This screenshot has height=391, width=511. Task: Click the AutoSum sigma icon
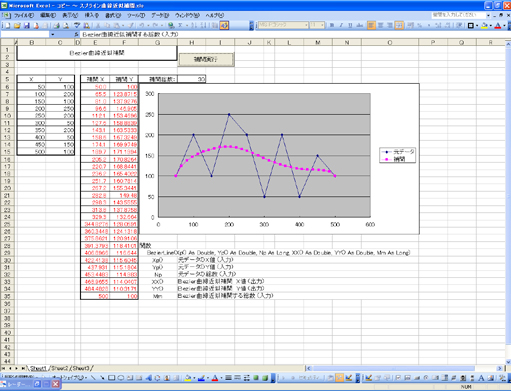click(x=180, y=25)
